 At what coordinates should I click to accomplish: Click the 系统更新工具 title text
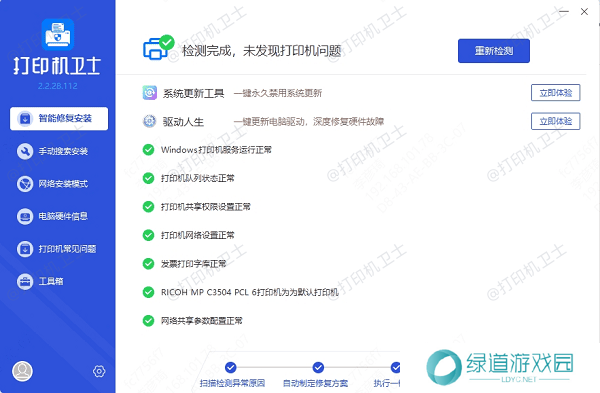point(194,93)
